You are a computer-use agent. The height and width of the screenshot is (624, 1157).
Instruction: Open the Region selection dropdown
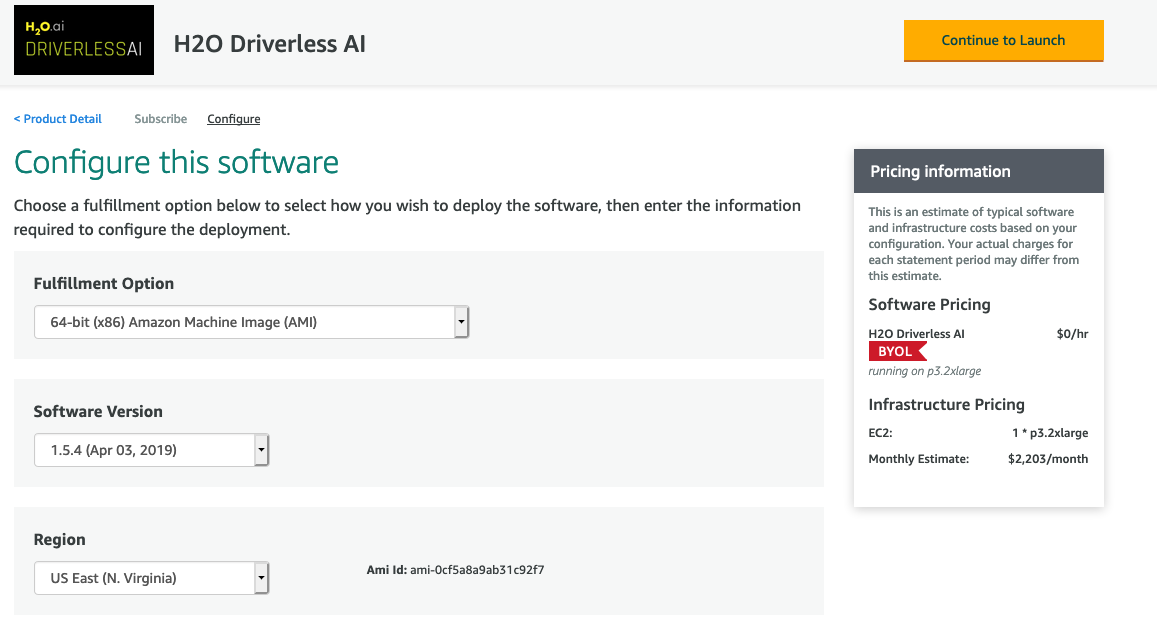[x=261, y=577]
